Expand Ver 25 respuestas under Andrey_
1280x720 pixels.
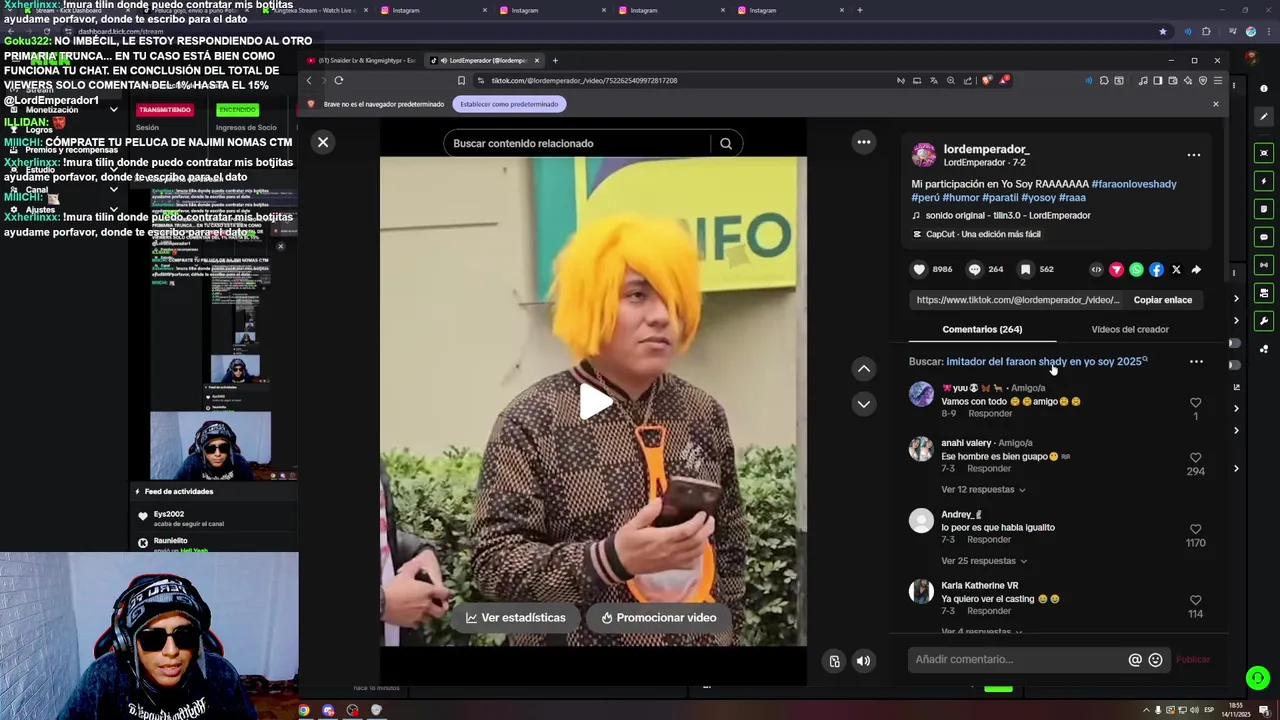983,561
